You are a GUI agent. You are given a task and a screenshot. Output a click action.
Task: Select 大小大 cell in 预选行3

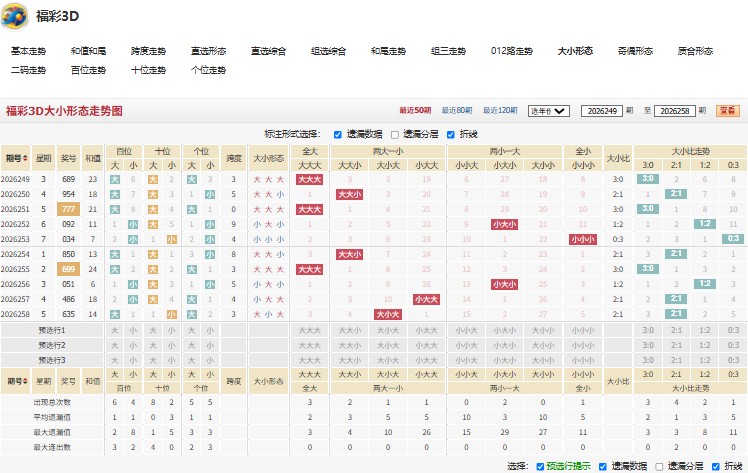388,360
